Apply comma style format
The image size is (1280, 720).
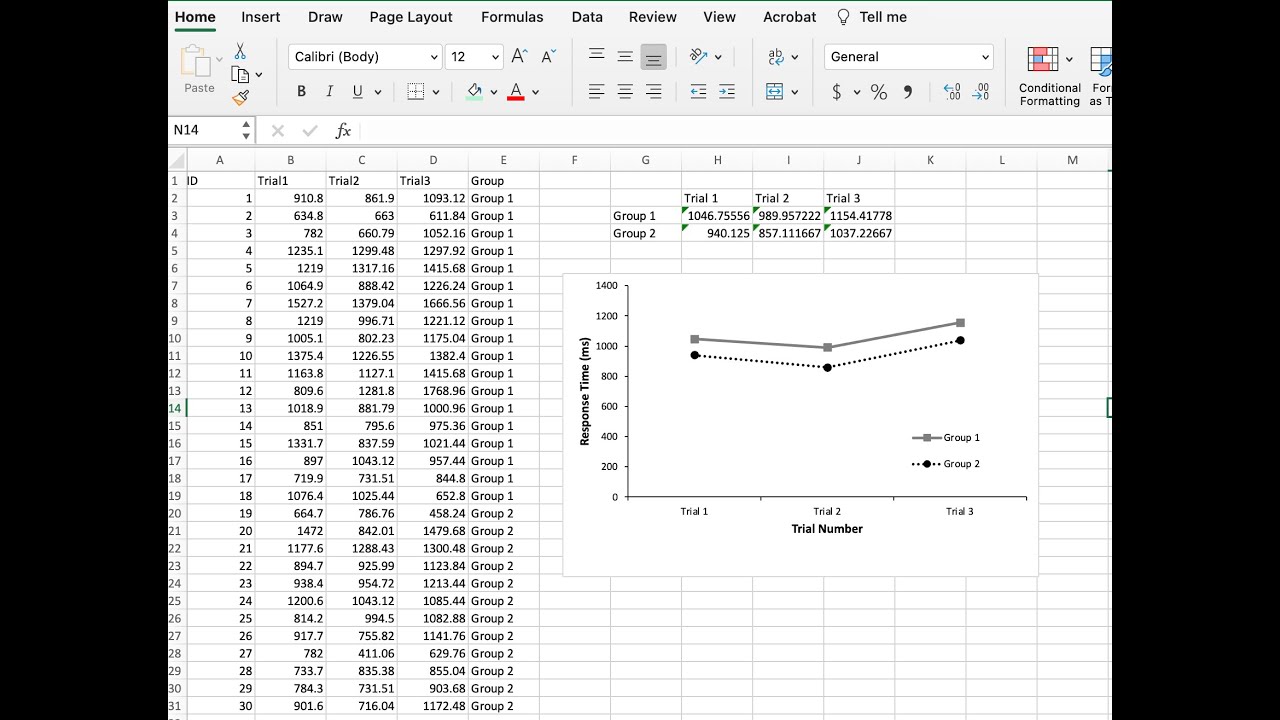point(908,92)
